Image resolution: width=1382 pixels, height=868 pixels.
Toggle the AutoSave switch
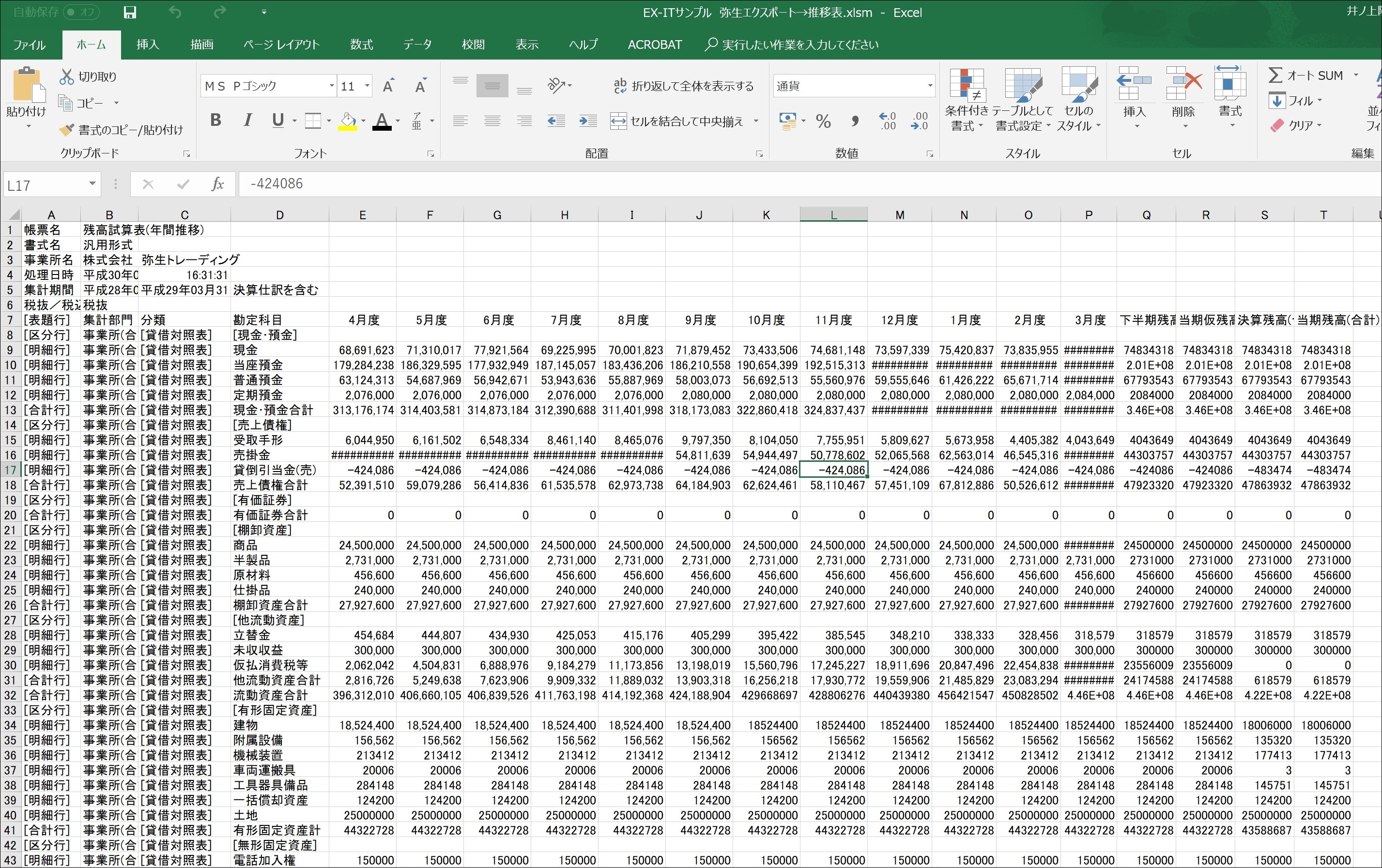(x=80, y=12)
